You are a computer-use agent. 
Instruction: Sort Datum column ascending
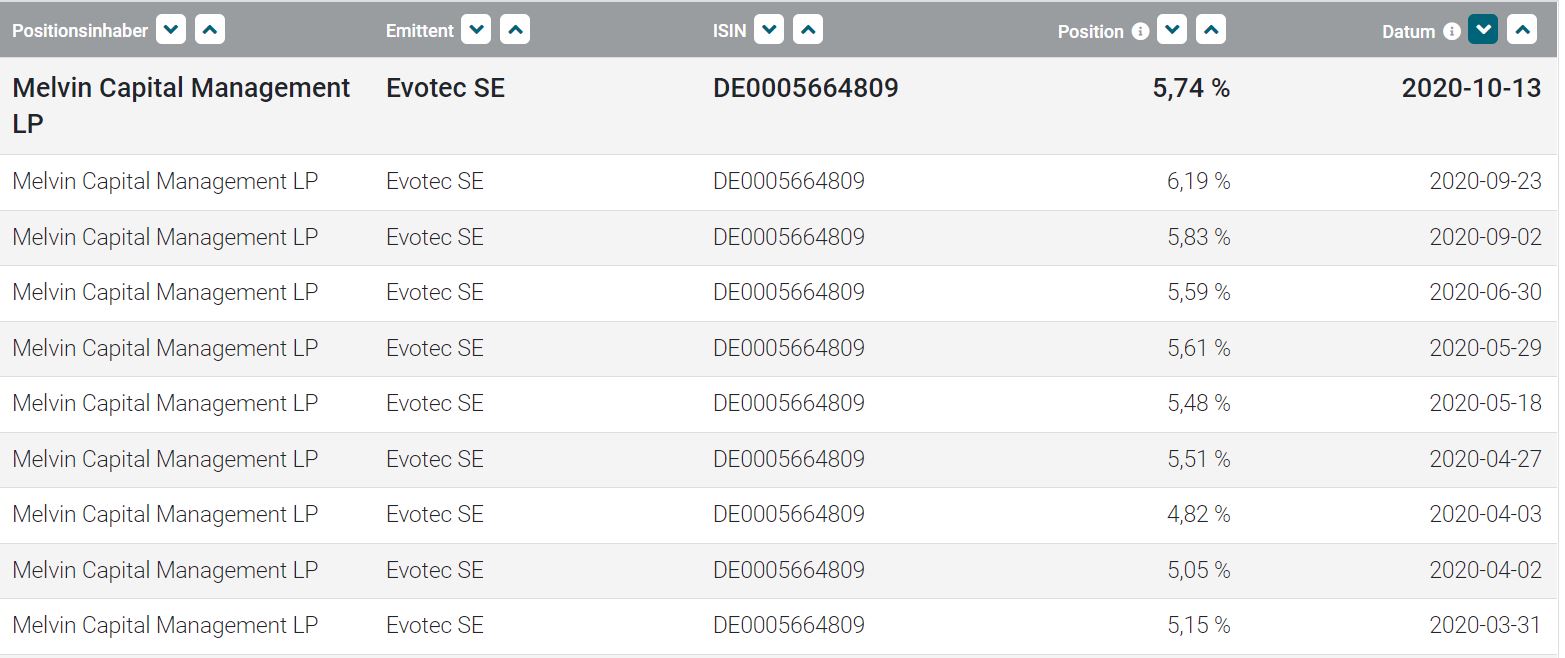(x=1522, y=31)
